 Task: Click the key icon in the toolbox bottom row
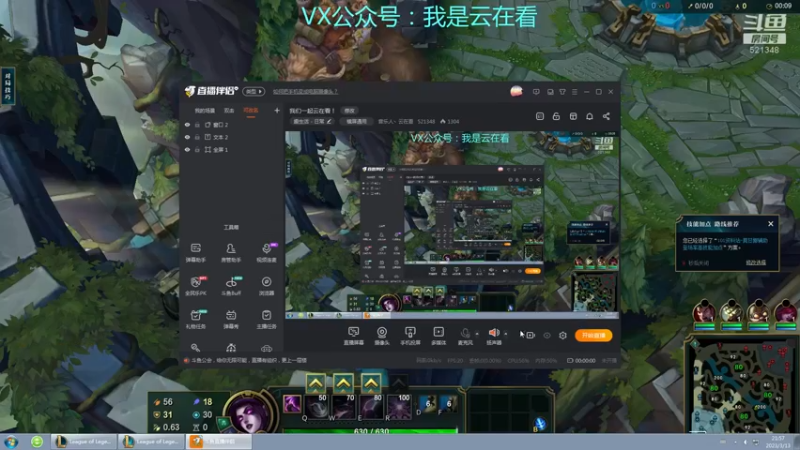click(x=195, y=348)
